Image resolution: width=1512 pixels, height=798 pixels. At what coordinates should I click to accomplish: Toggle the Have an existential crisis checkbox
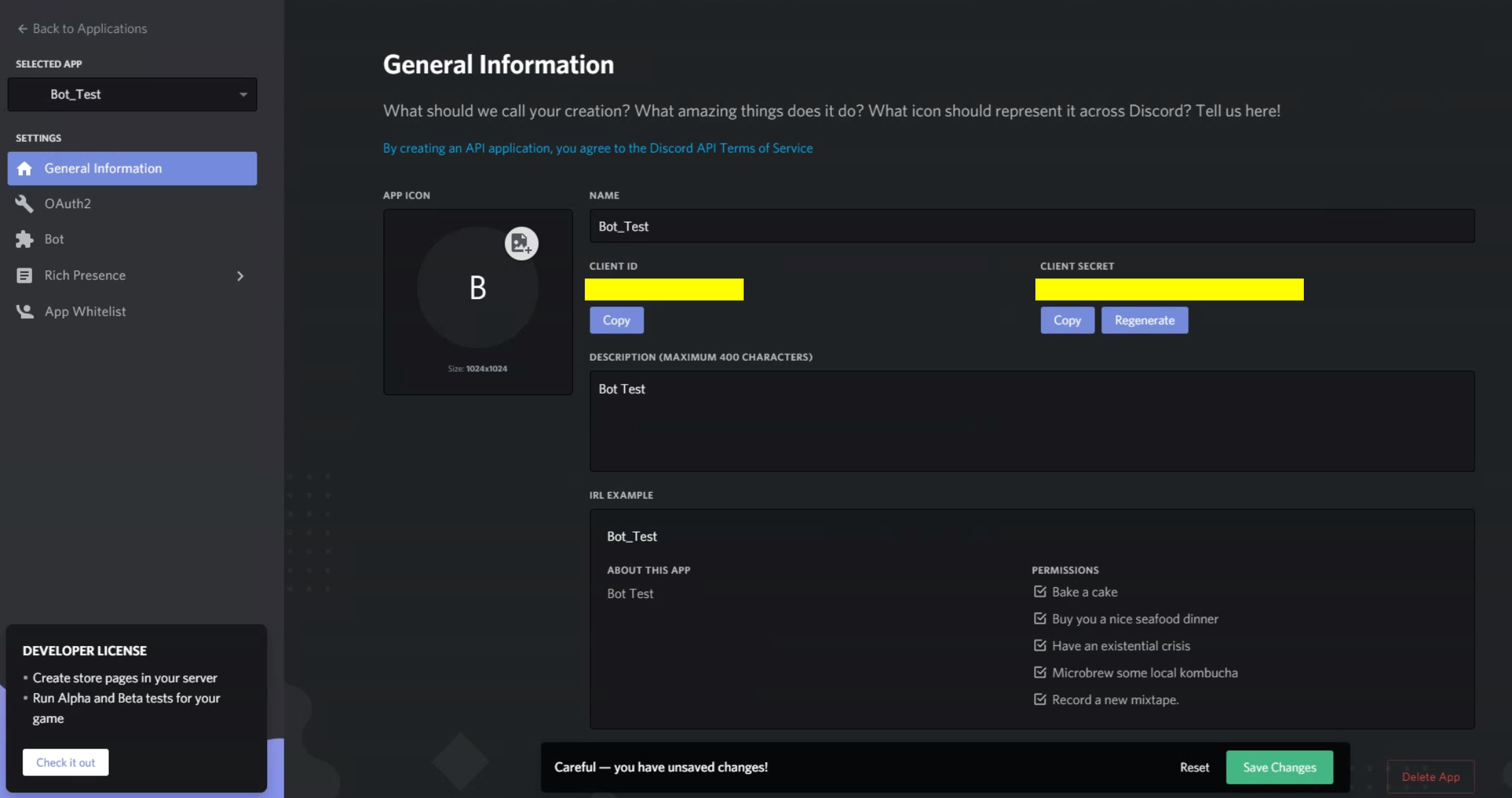1039,645
